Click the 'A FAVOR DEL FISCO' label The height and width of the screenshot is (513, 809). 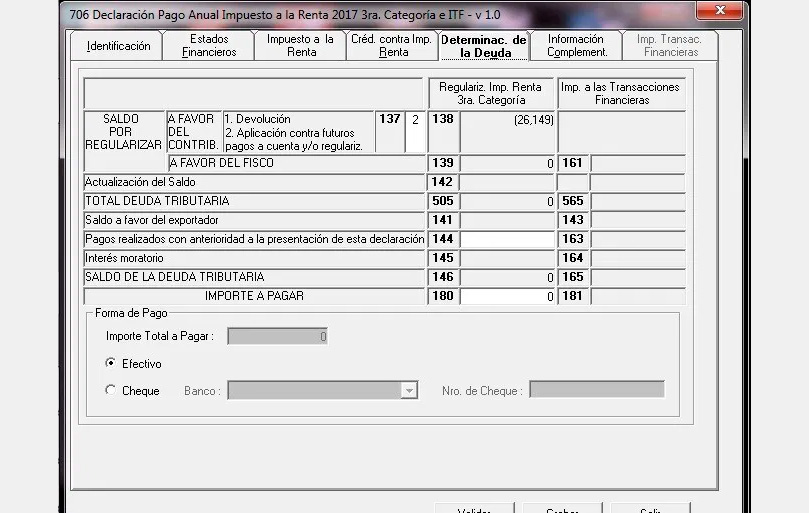(221, 163)
